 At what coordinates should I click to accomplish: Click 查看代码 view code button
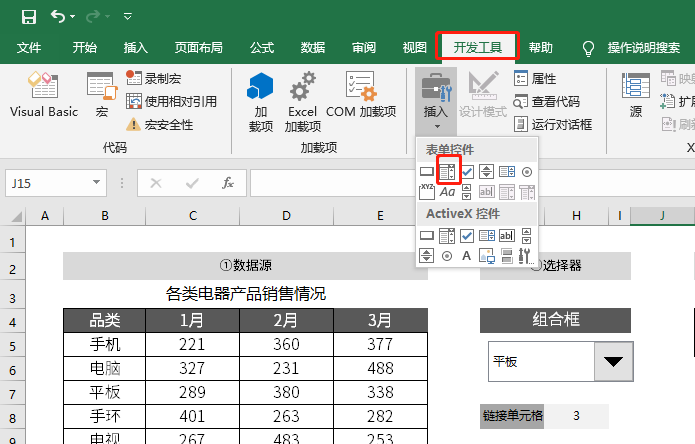(x=547, y=101)
